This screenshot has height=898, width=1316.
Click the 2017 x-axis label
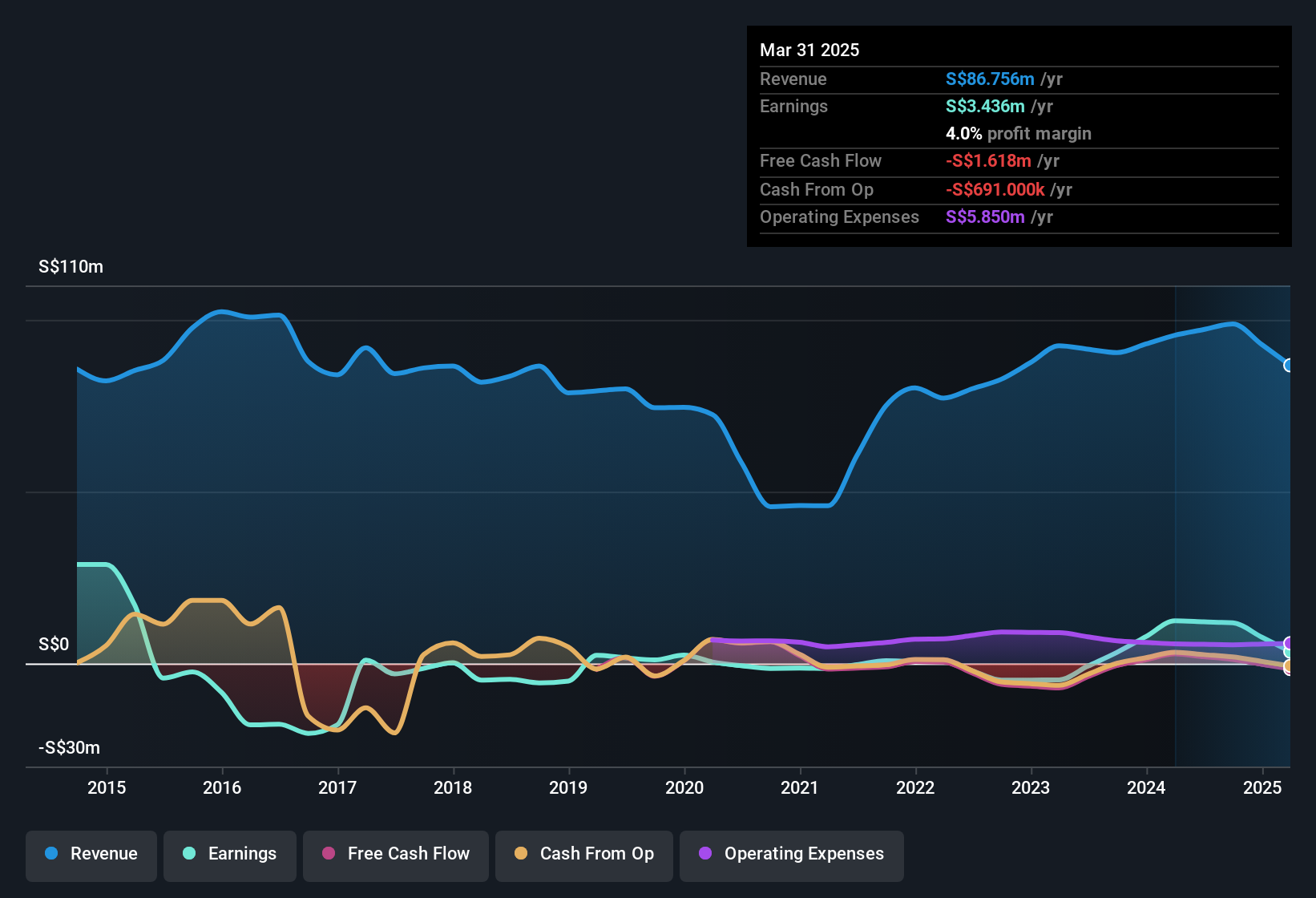click(x=337, y=787)
